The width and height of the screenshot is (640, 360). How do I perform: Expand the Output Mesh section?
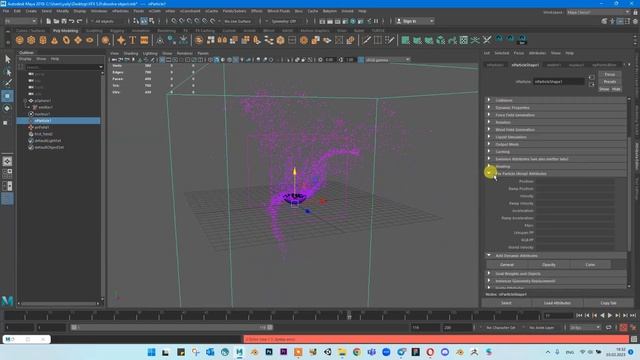point(557,144)
